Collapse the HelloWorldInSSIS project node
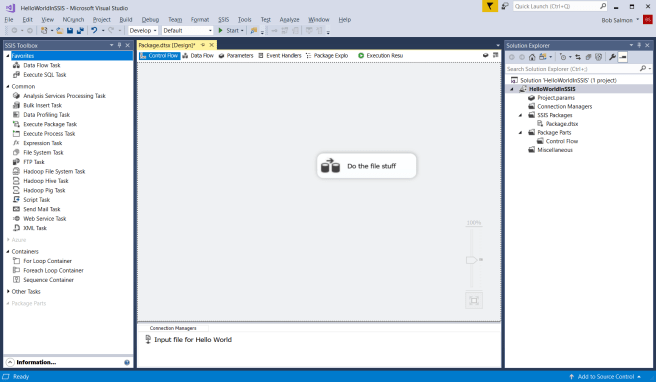This screenshot has width=656, height=382. (x=512, y=89)
